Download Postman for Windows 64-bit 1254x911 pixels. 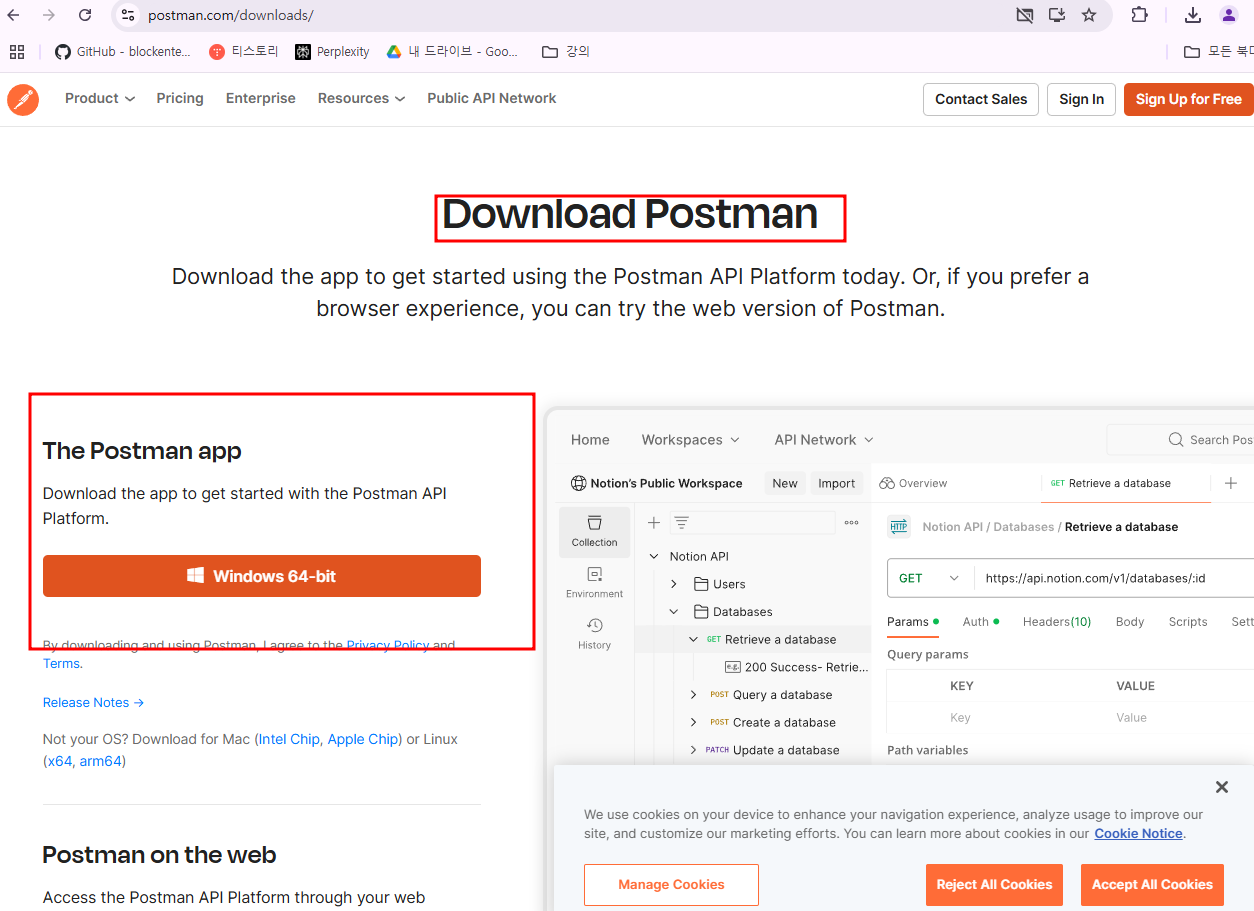pyautogui.click(x=262, y=576)
